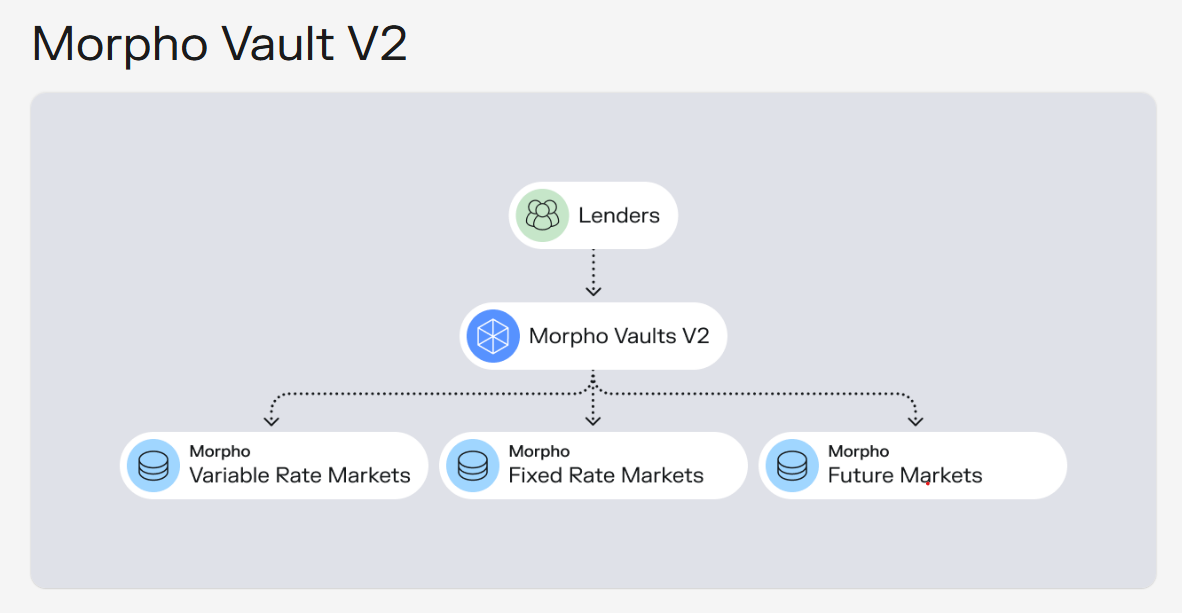Open the Variable Rate Markets text

[300, 476]
